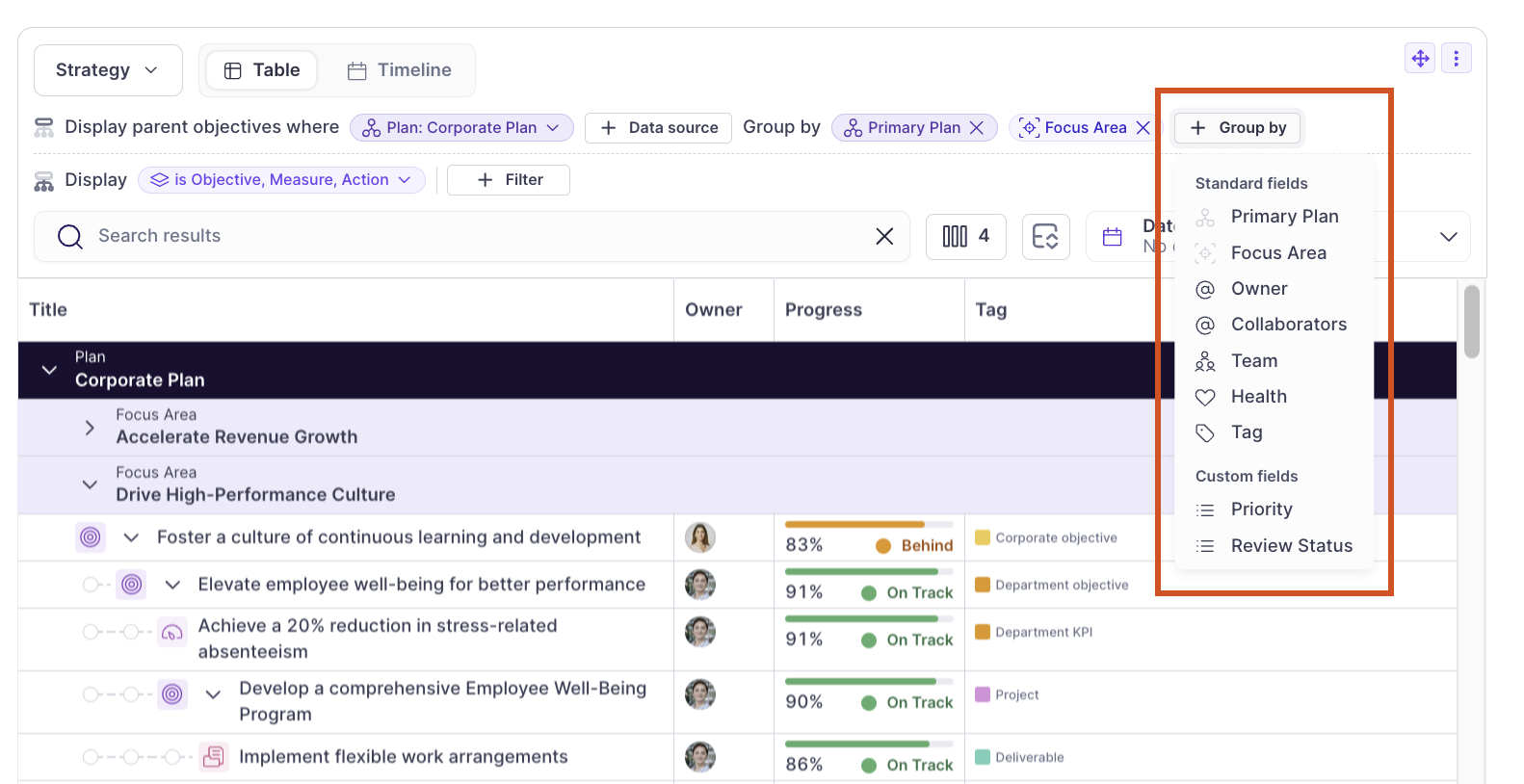
Task: Click the columns count icon showing 4
Action: pyautogui.click(x=965, y=236)
